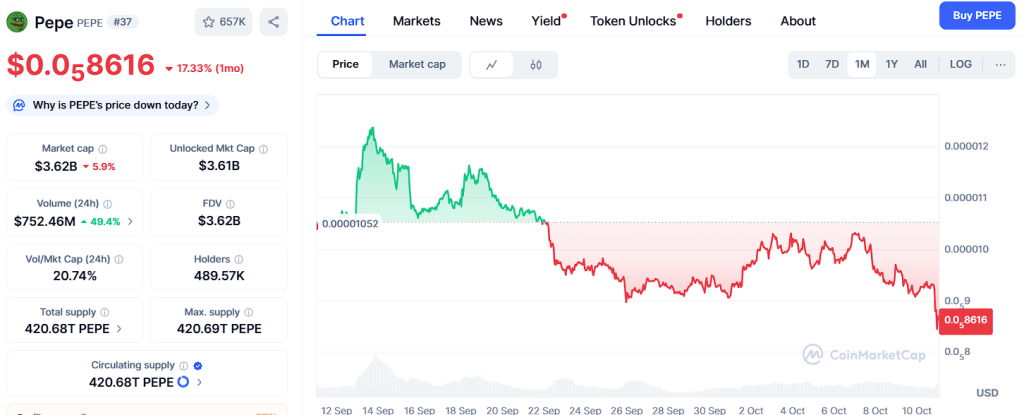
Task: Click the share icon button
Action: (273, 21)
